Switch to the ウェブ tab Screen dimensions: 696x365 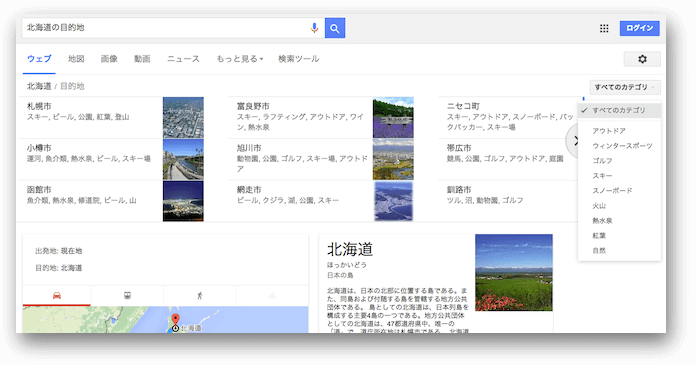(39, 59)
